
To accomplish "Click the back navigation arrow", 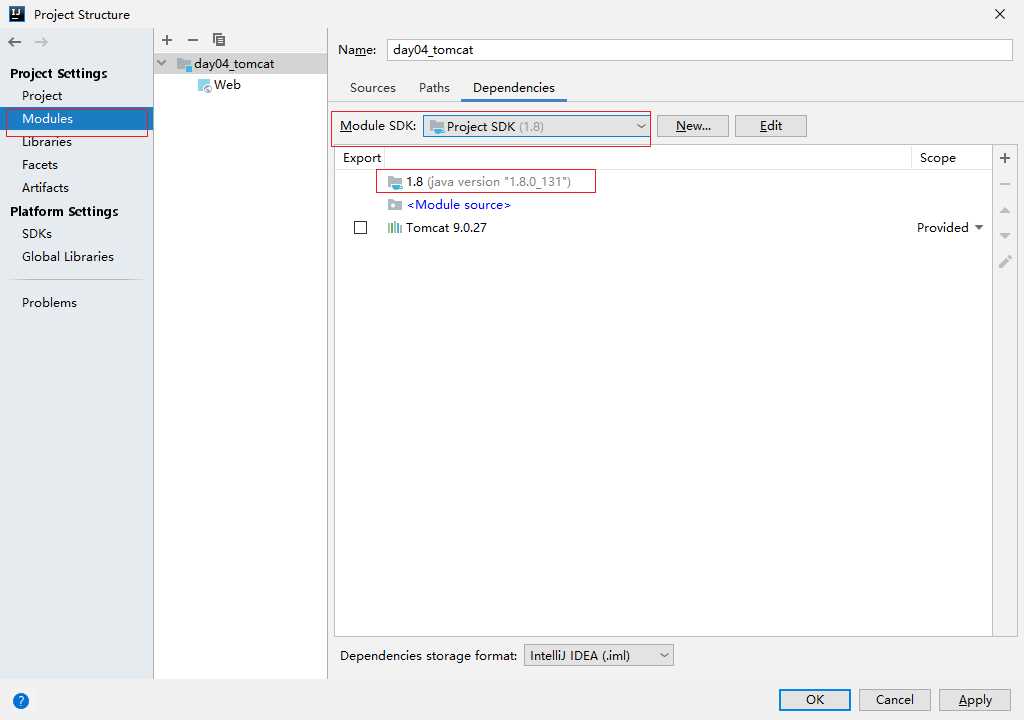I will pos(14,42).
